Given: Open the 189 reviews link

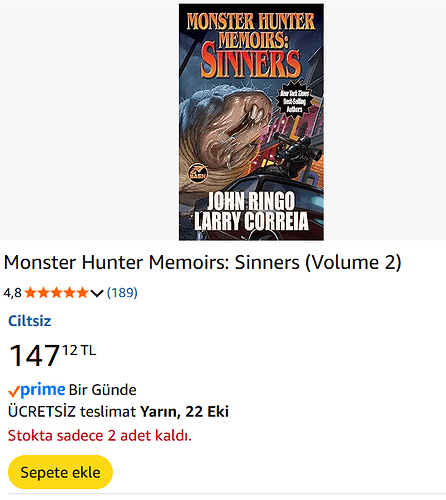Looking at the screenshot, I should coord(122,293).
